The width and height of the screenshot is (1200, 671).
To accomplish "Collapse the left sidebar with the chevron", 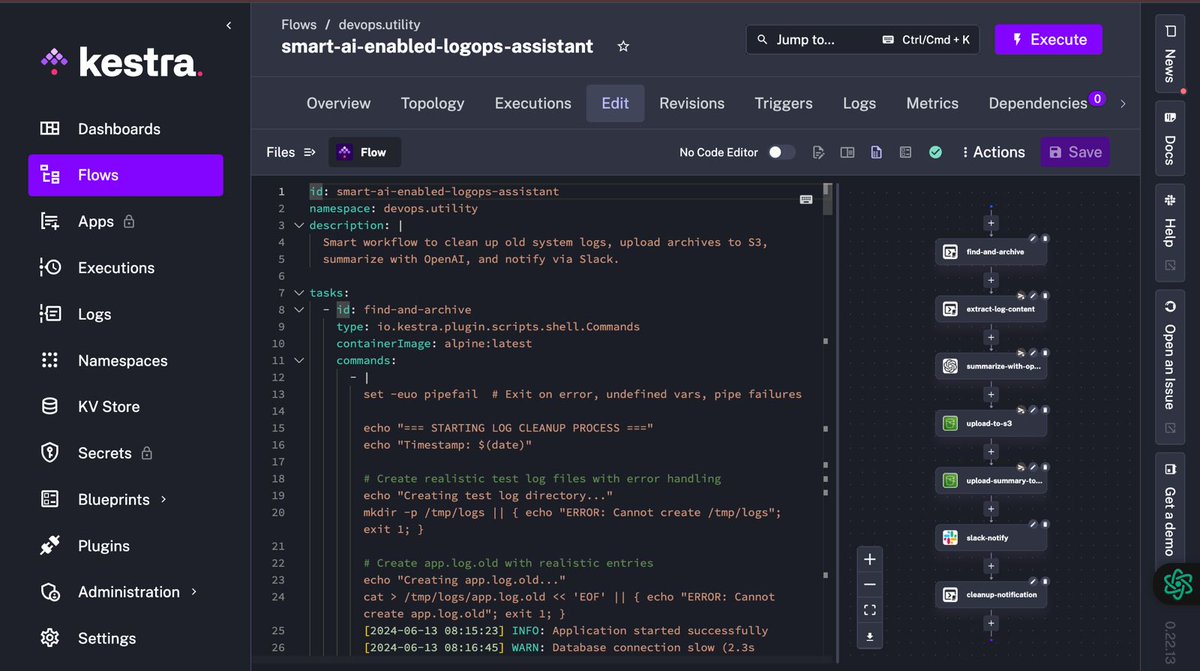I will [228, 25].
